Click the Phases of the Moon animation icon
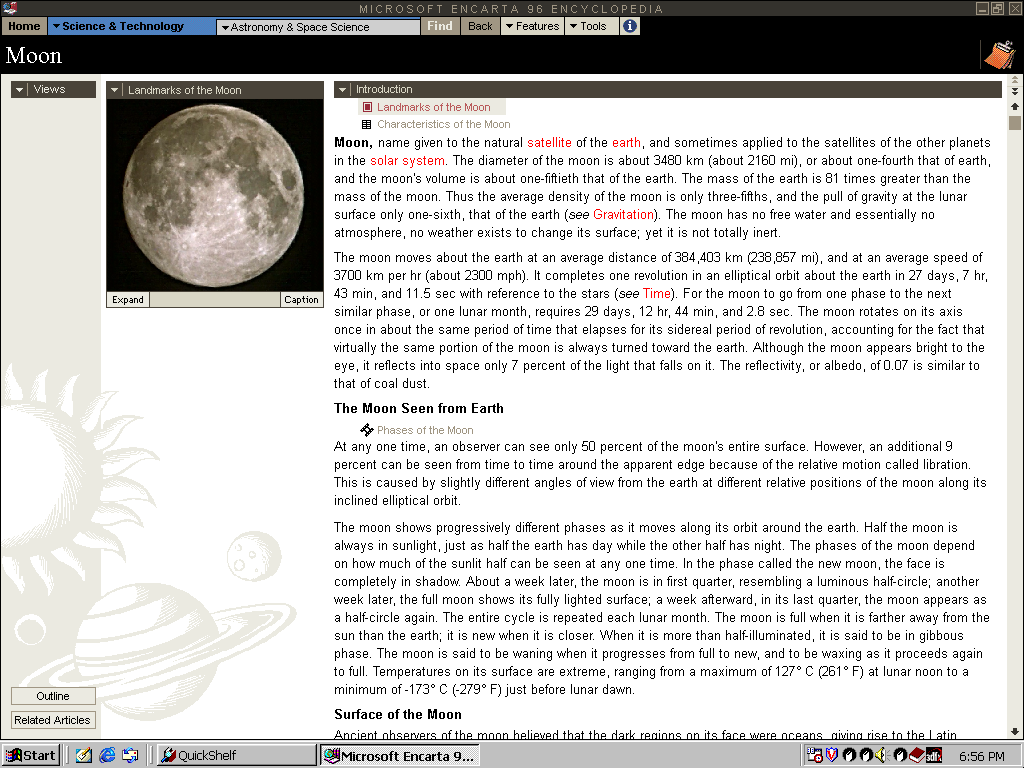 (367, 430)
